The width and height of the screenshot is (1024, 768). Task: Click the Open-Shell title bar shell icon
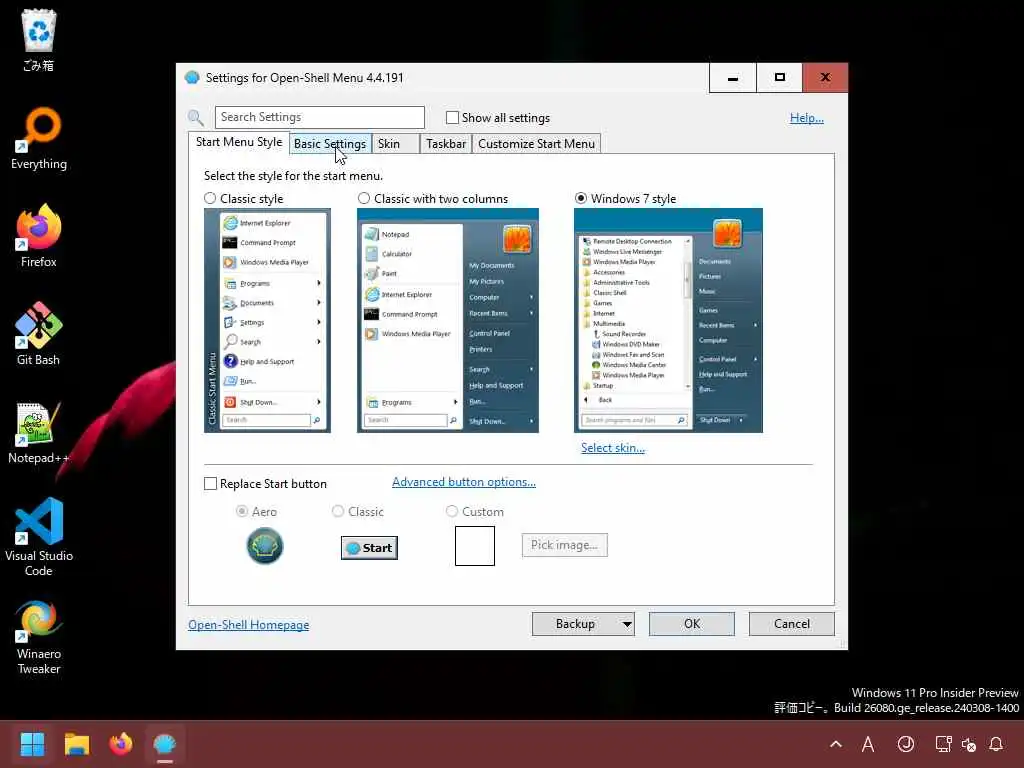click(x=192, y=78)
